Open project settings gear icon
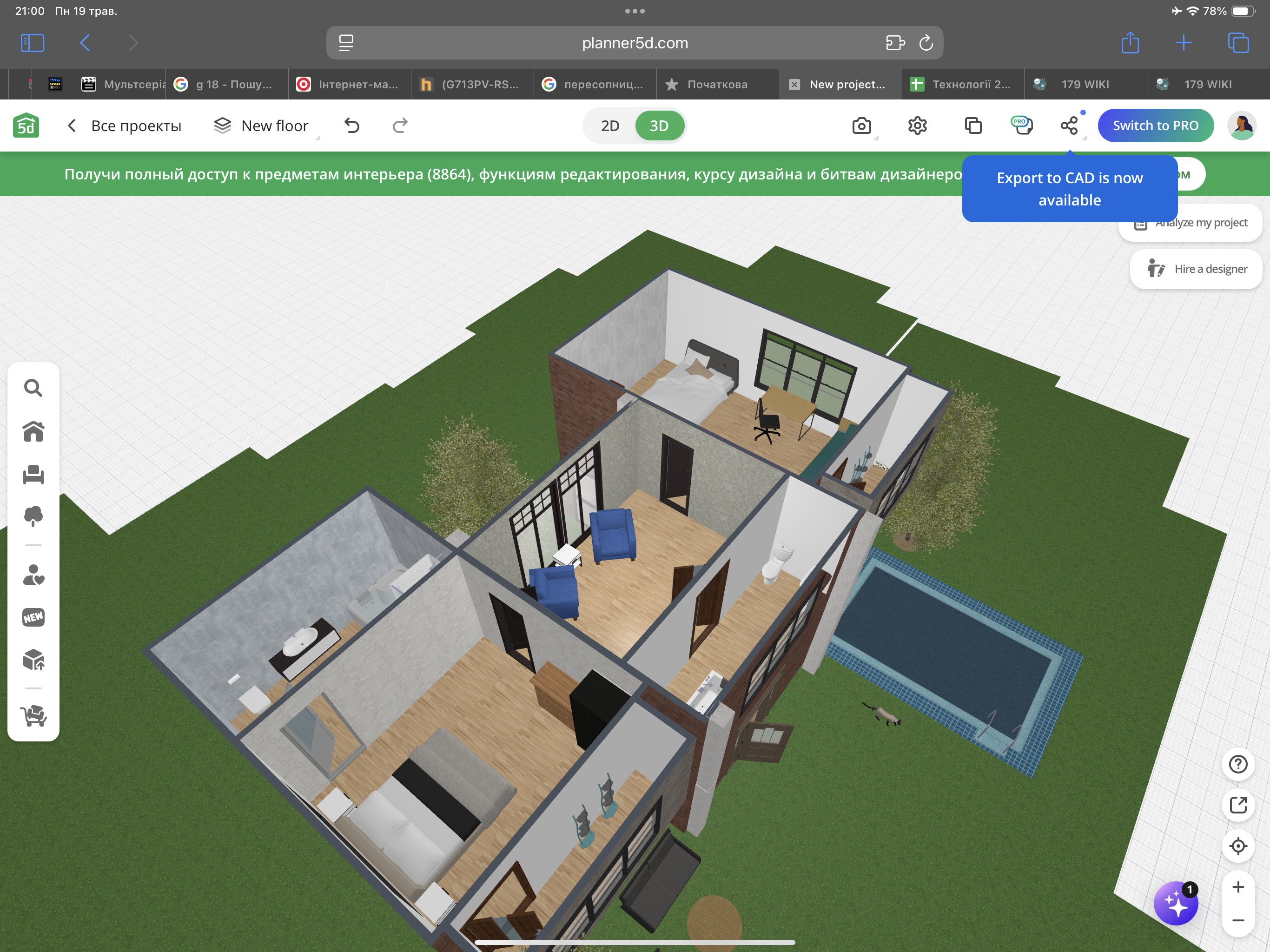The height and width of the screenshot is (952, 1270). tap(918, 126)
